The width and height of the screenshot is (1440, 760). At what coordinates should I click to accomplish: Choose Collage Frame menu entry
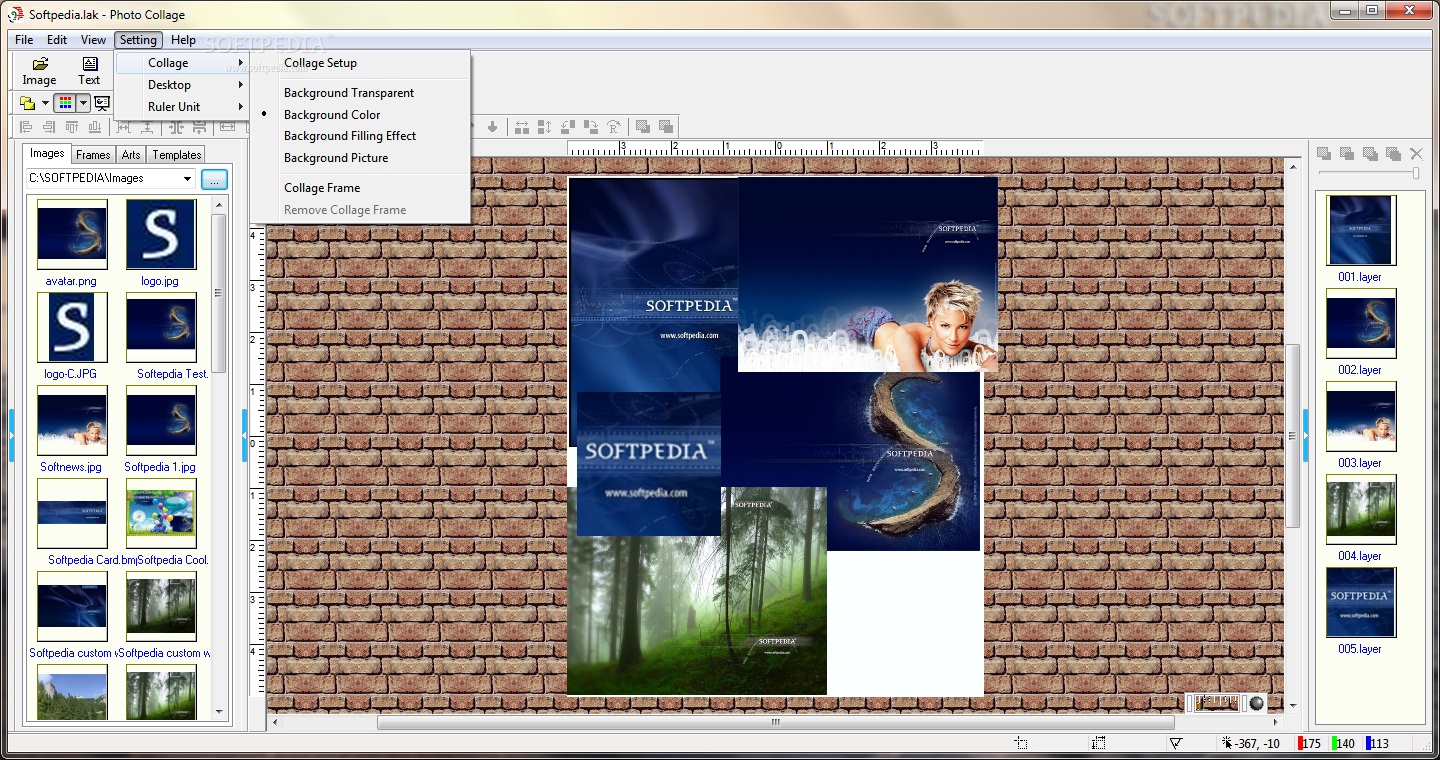click(x=361, y=188)
